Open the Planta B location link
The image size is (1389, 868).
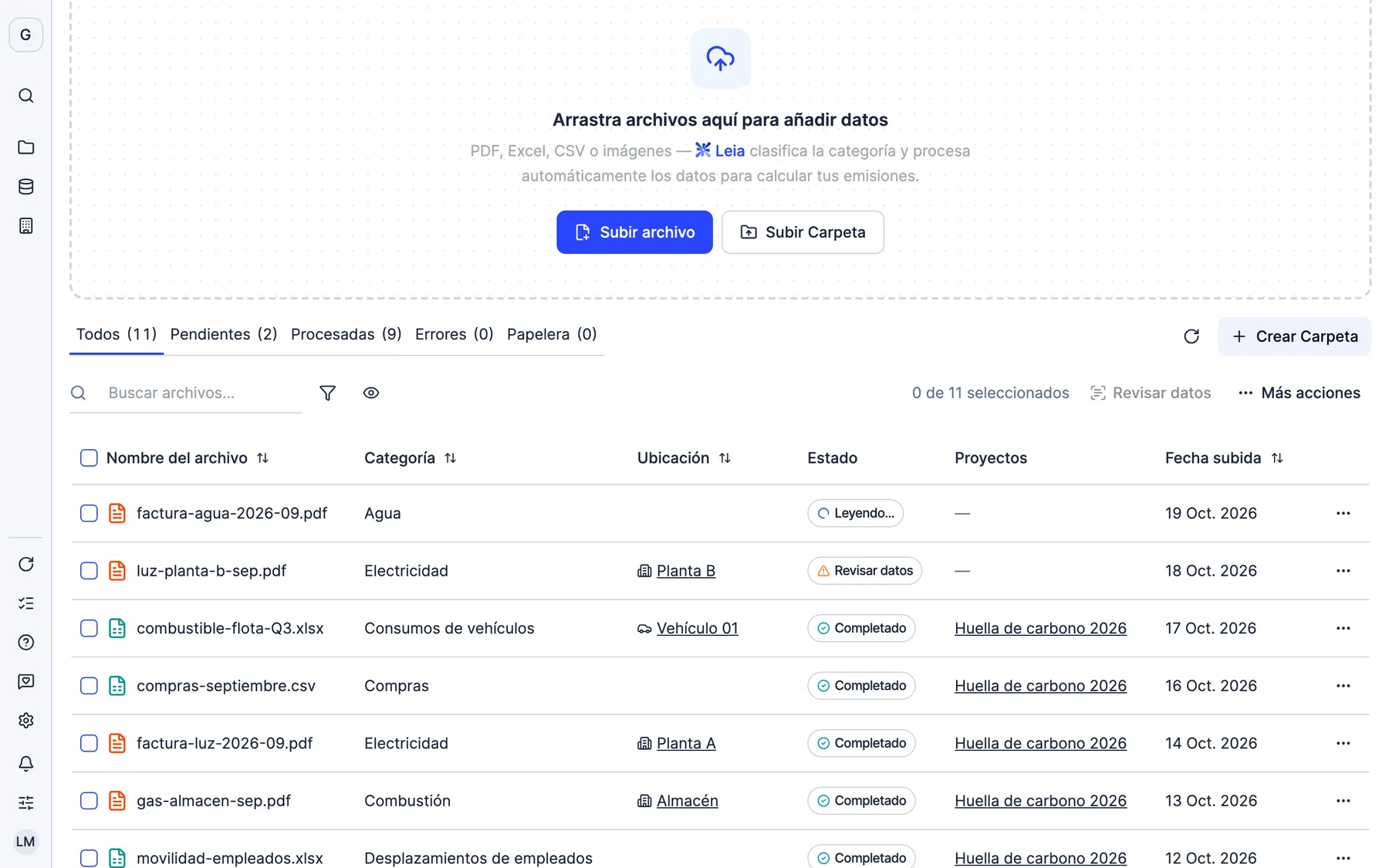685,571
